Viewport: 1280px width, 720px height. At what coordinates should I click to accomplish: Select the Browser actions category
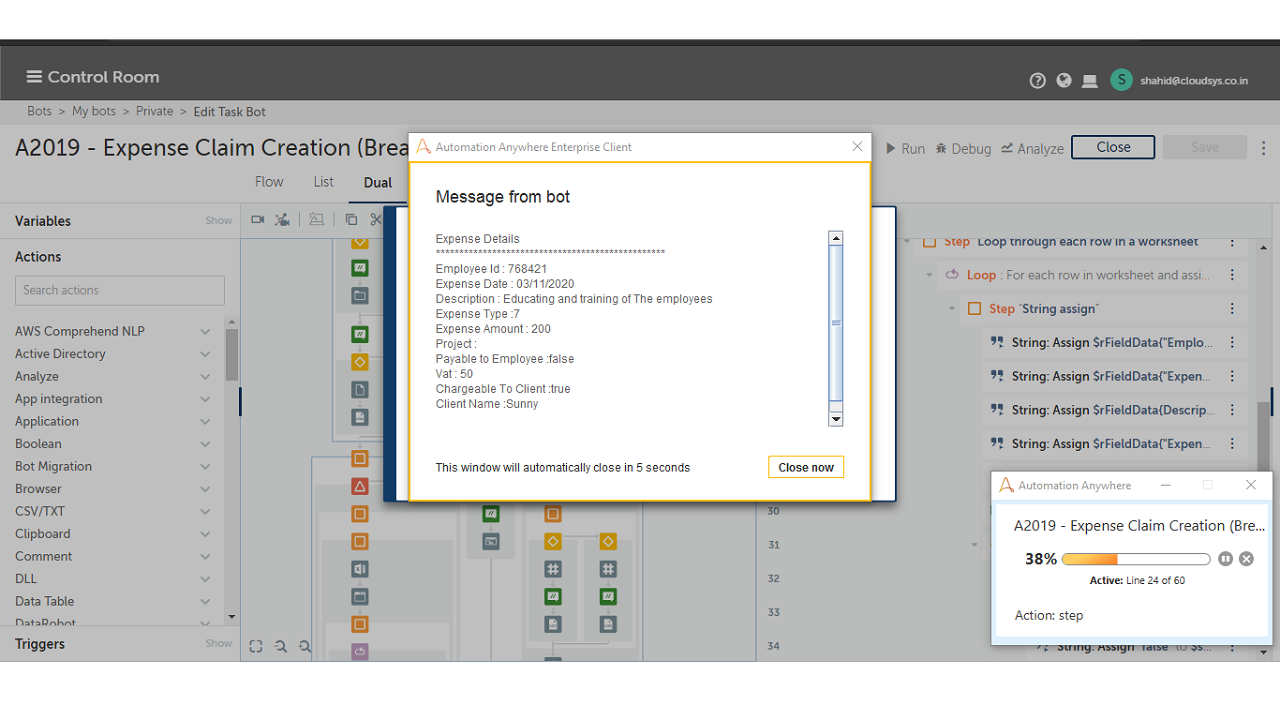38,489
